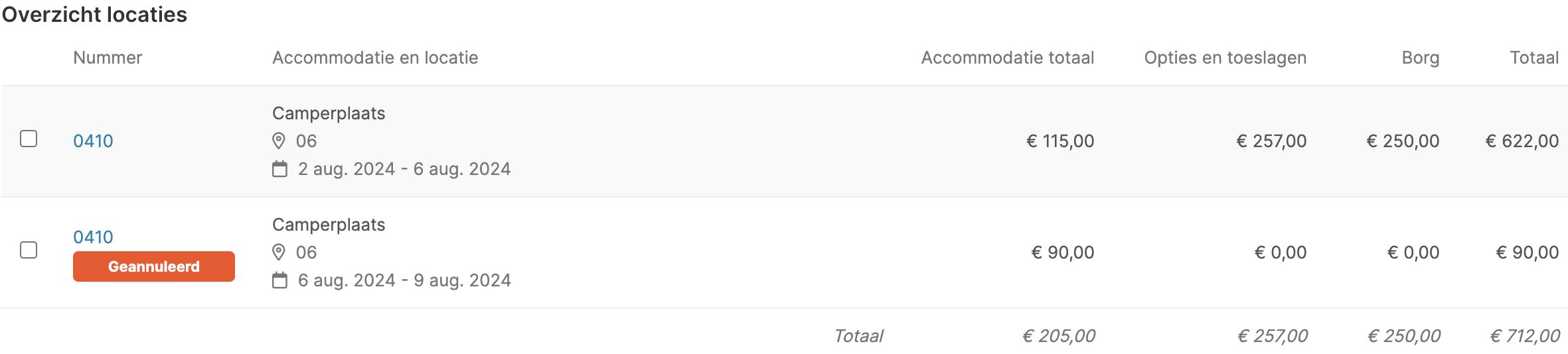The height and width of the screenshot is (354, 1568).
Task: Click the orange Geannuleerd status badge
Action: click(x=154, y=266)
